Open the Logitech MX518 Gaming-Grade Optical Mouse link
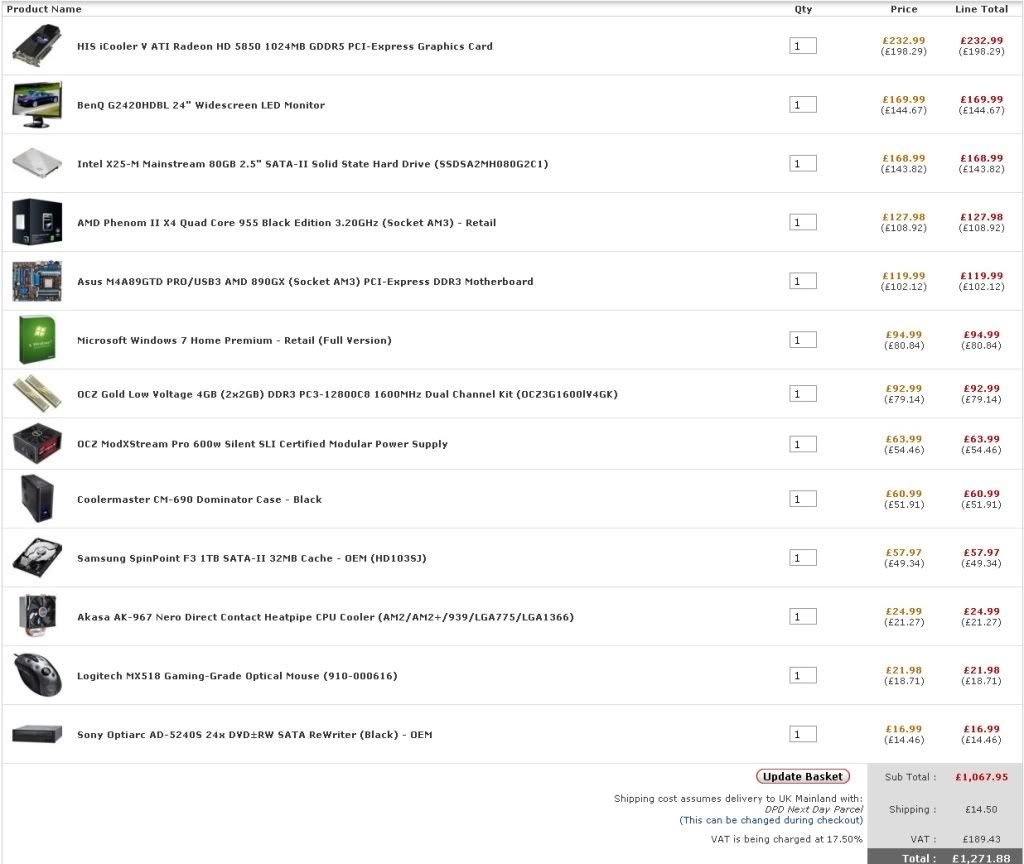This screenshot has height=864, width=1024. pyautogui.click(x=237, y=676)
